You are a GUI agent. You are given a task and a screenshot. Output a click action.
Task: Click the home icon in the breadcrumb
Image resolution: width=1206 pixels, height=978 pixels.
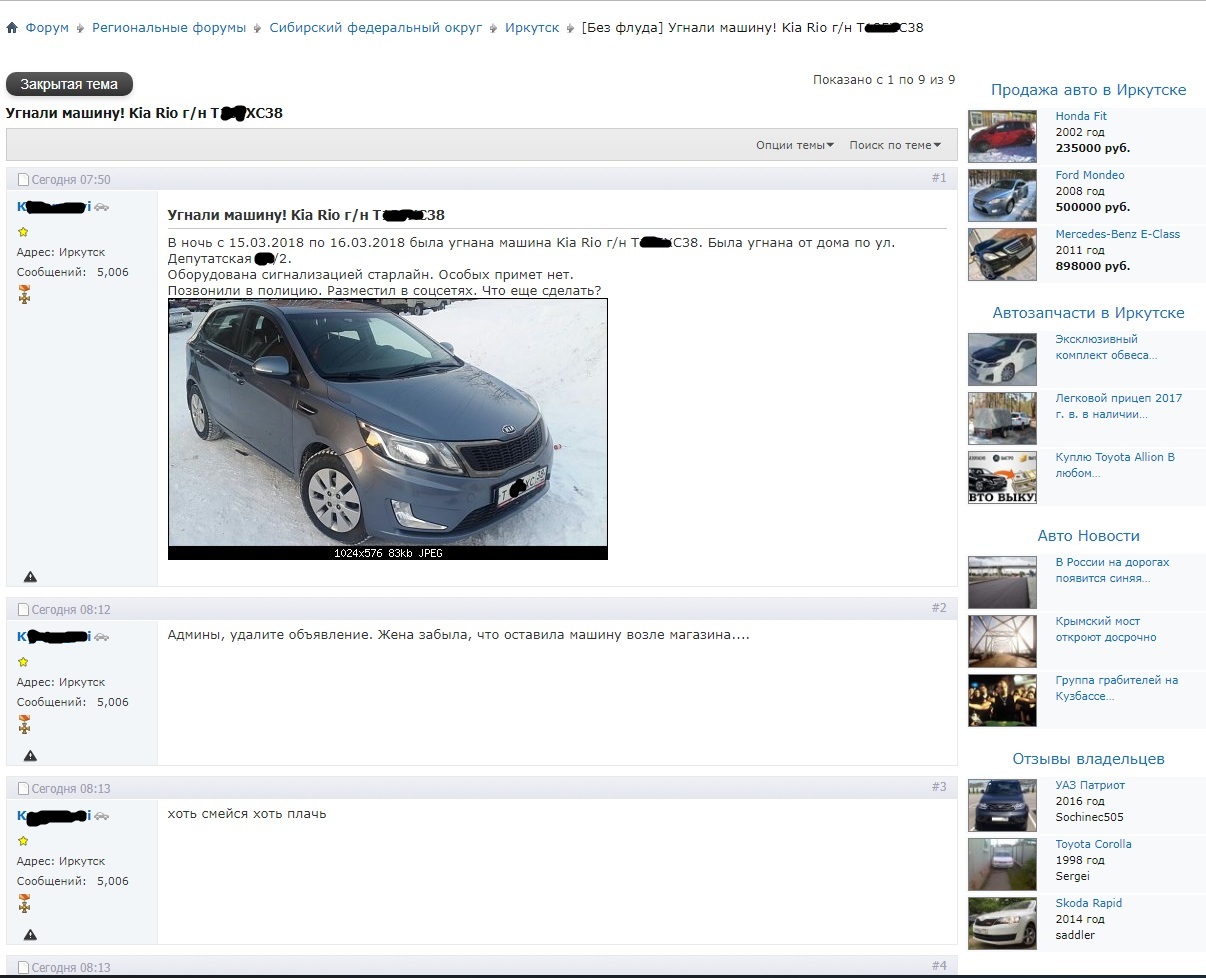click(12, 28)
